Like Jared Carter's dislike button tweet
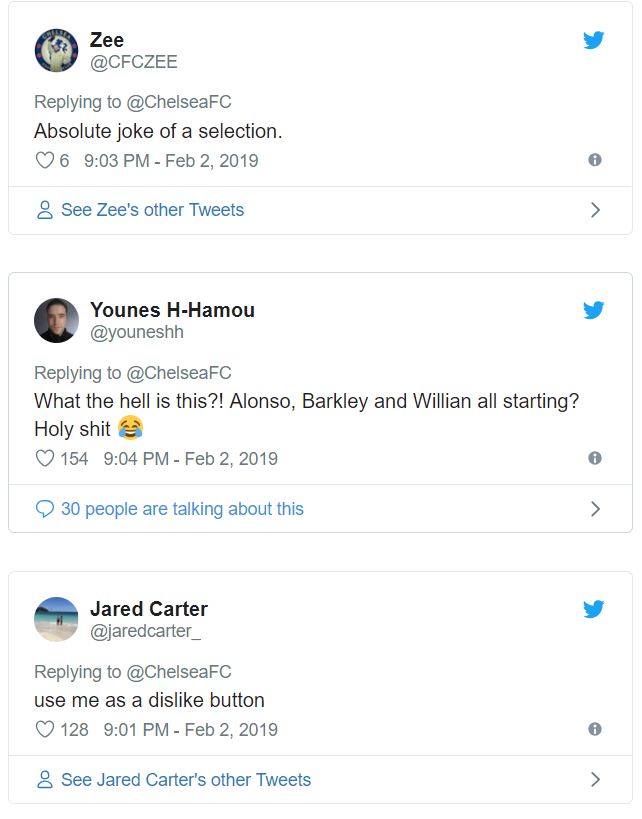 44,730
